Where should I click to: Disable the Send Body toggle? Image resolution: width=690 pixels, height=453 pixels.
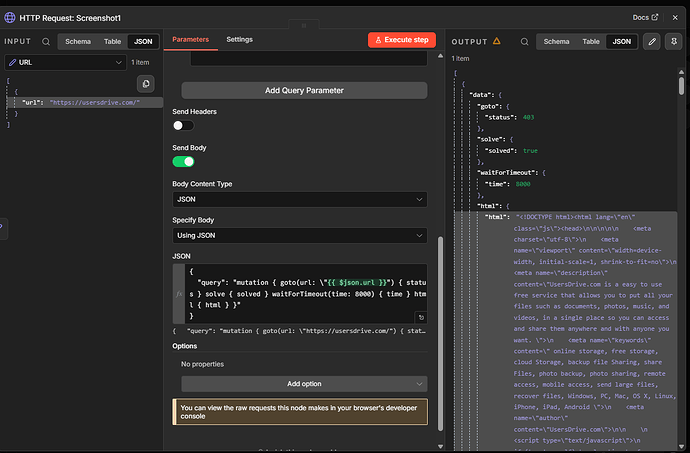183,162
